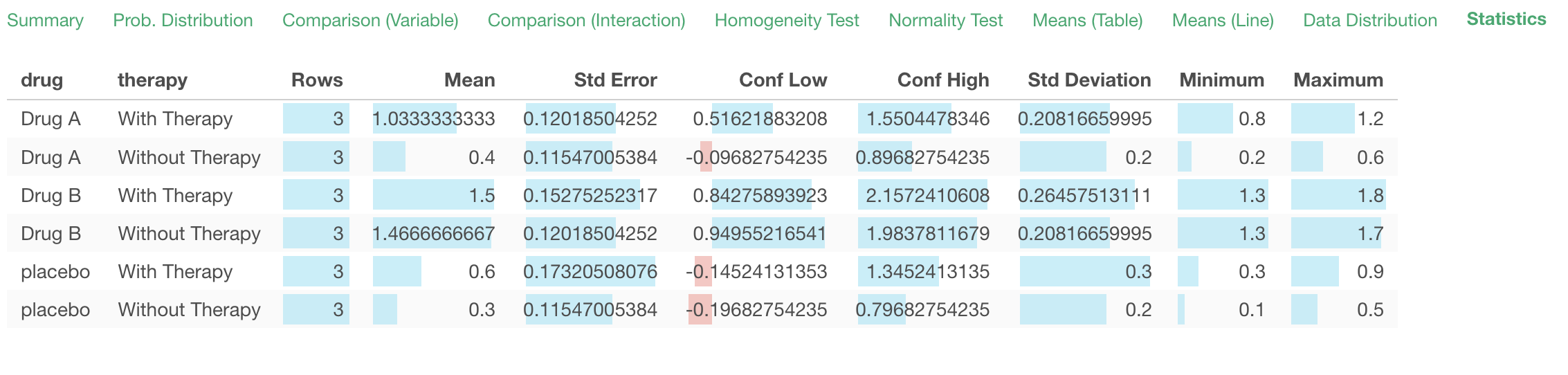Sort by Conf Low column header
This screenshot has height=375, width=1568.
(x=783, y=80)
